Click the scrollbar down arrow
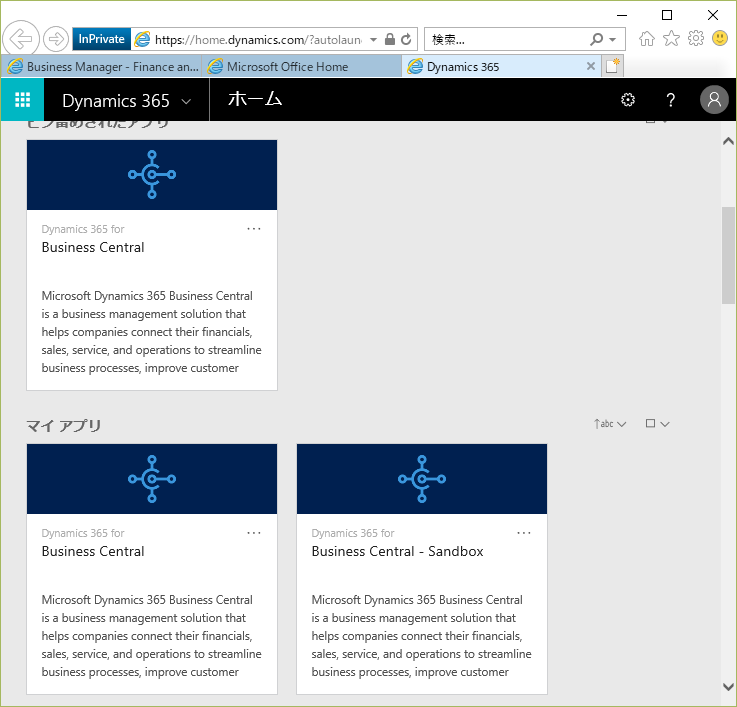This screenshot has height=707, width=737. pyautogui.click(x=728, y=687)
